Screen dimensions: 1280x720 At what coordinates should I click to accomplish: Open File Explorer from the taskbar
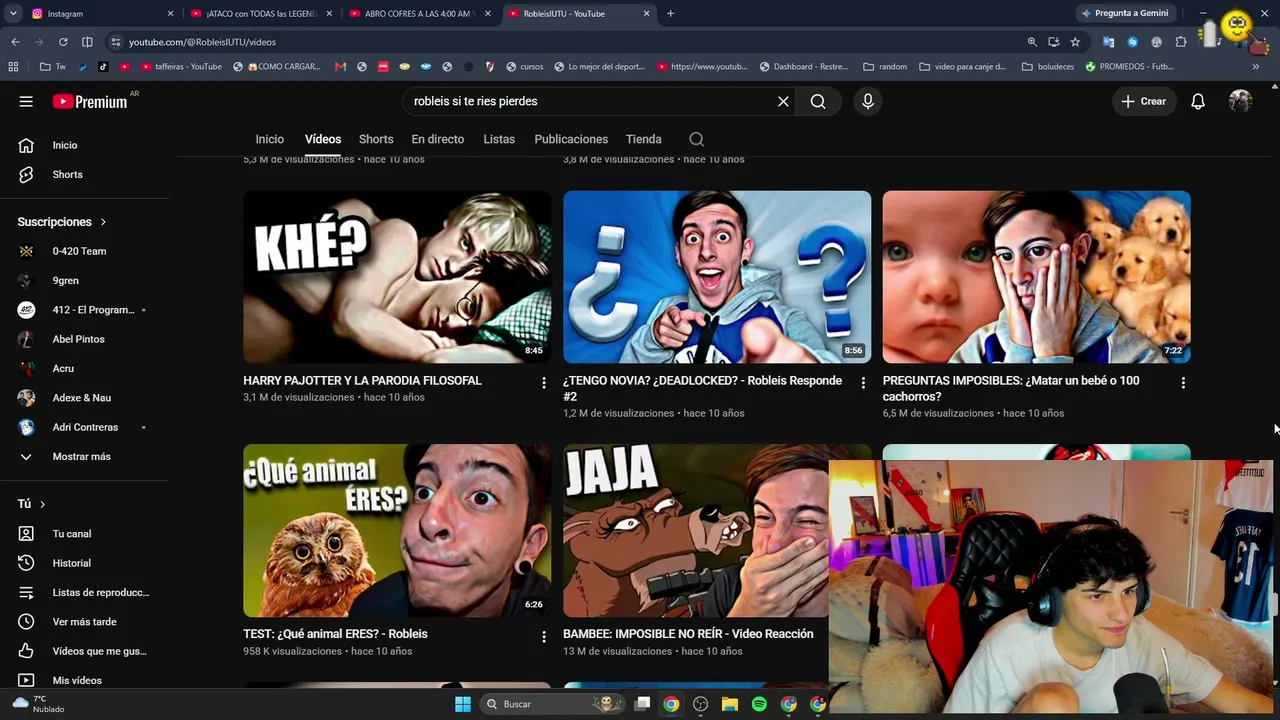pyautogui.click(x=730, y=704)
